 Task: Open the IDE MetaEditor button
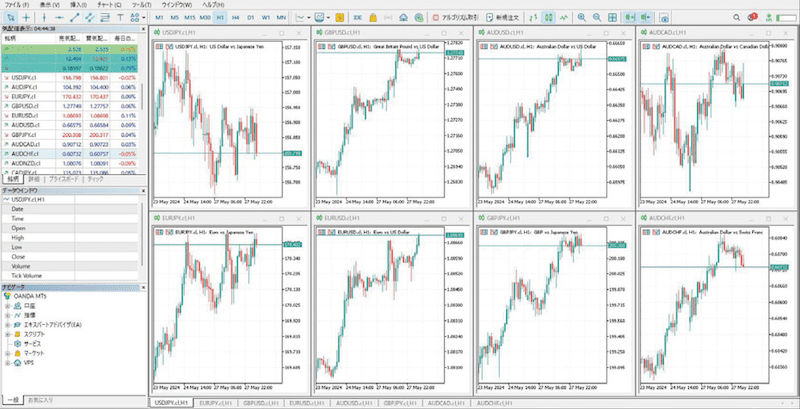point(358,17)
